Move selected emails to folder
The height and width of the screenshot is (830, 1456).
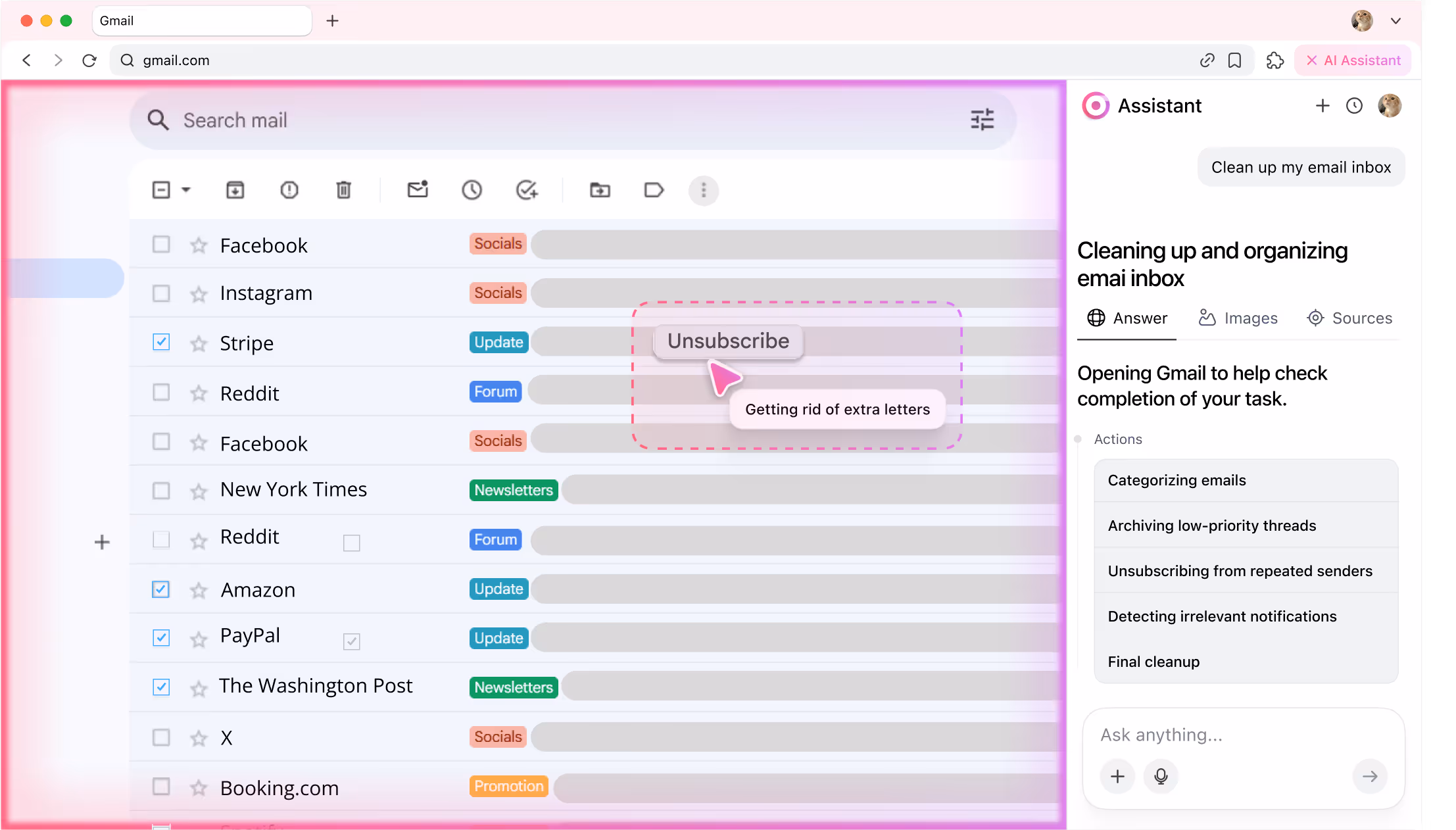[600, 190]
